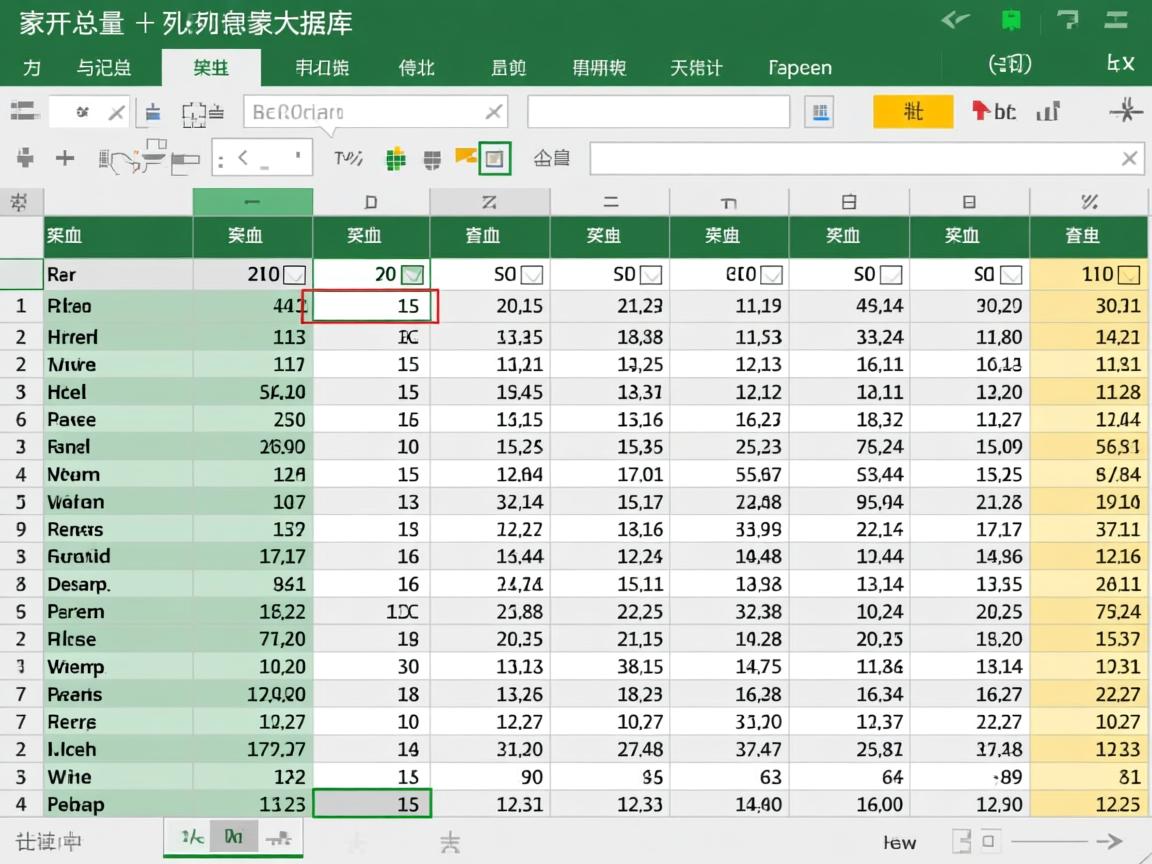1152x864 pixels.
Task: Clear the formula bar with the X button
Action: tap(1128, 158)
